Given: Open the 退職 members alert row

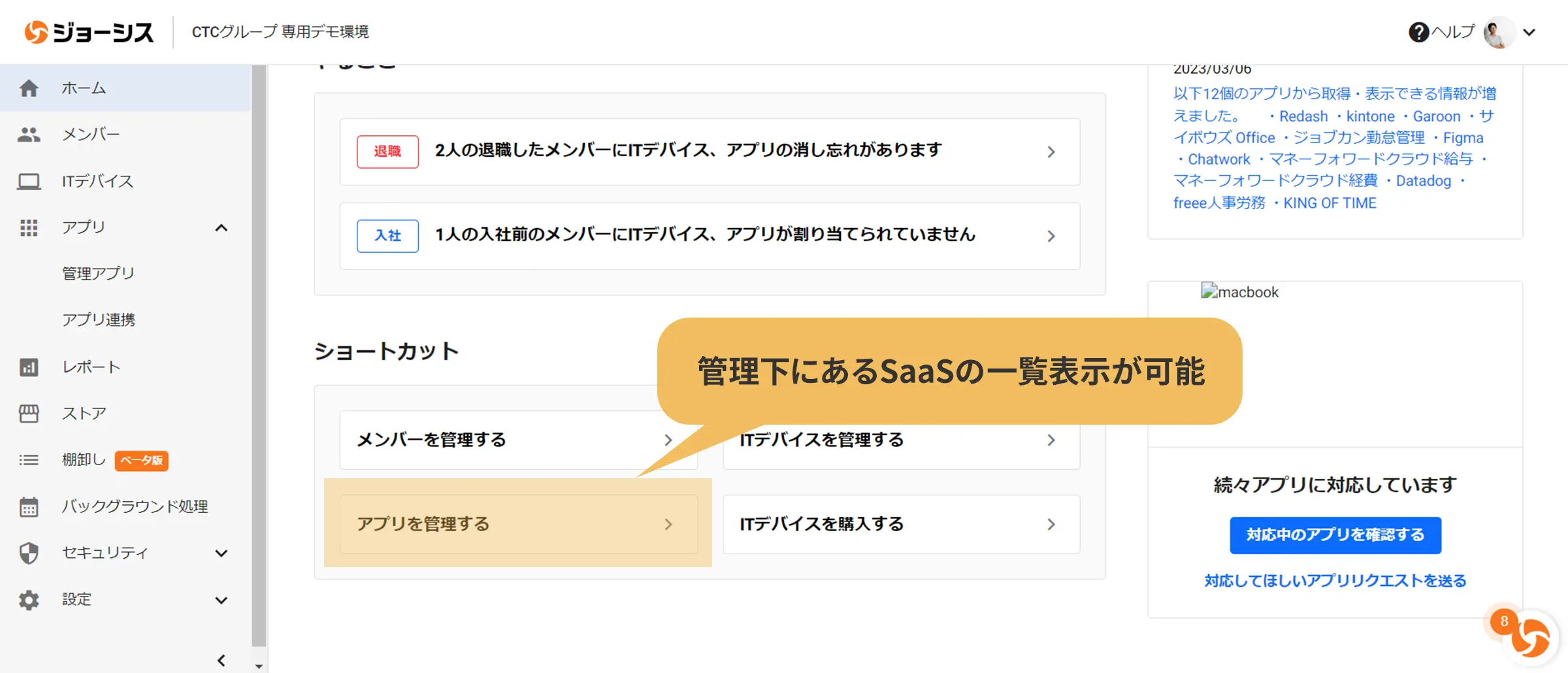Looking at the screenshot, I should [710, 152].
